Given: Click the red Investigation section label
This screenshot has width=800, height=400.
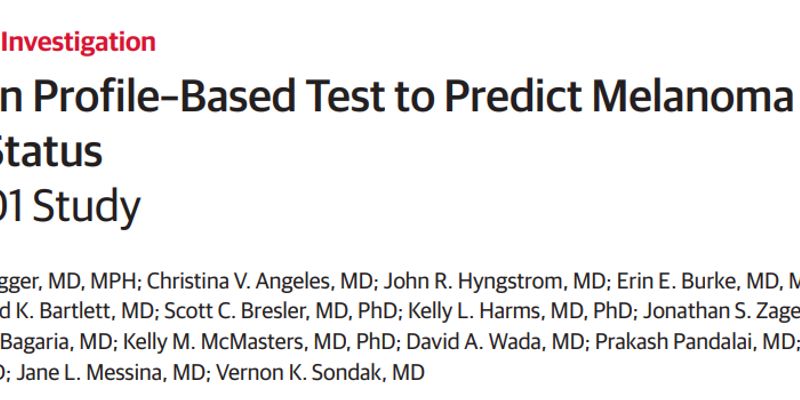Looking at the screenshot, I should [x=78, y=42].
